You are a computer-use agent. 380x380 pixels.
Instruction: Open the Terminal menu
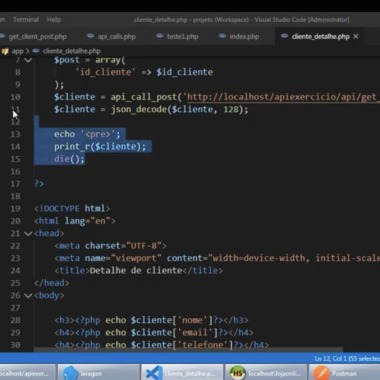pyautogui.click(x=26, y=20)
